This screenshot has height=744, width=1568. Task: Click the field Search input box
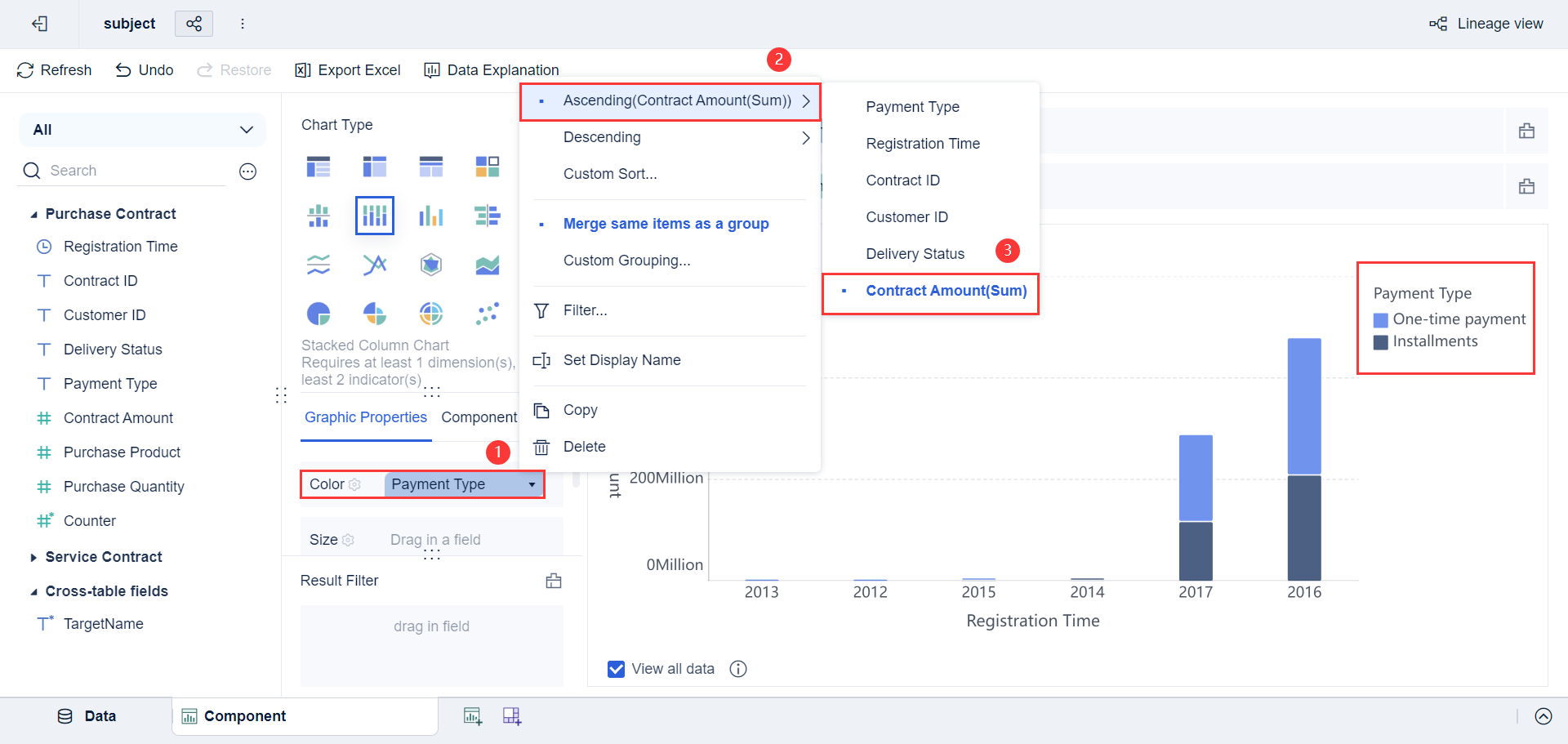click(135, 171)
